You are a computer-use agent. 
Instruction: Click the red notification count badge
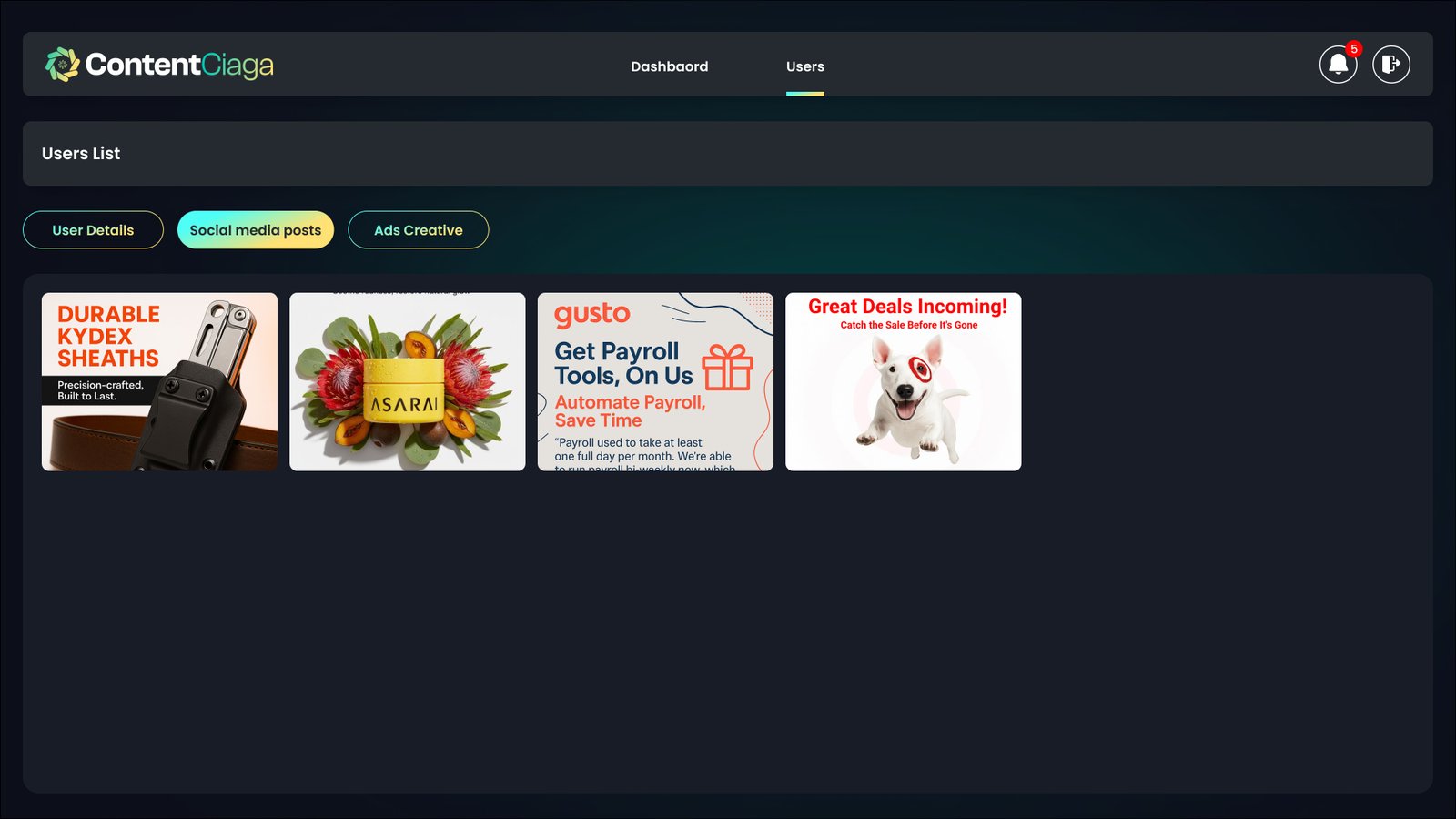(x=1354, y=49)
